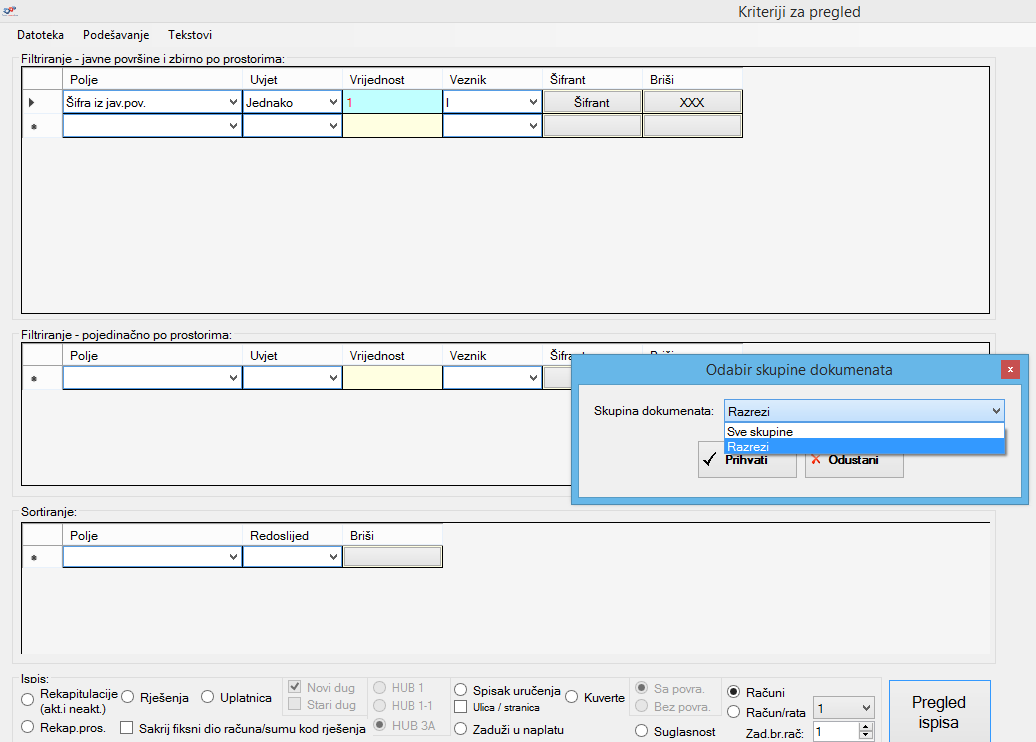The height and width of the screenshot is (742, 1036).
Task: Select the Spisak uručenja radio option
Action: 461,690
